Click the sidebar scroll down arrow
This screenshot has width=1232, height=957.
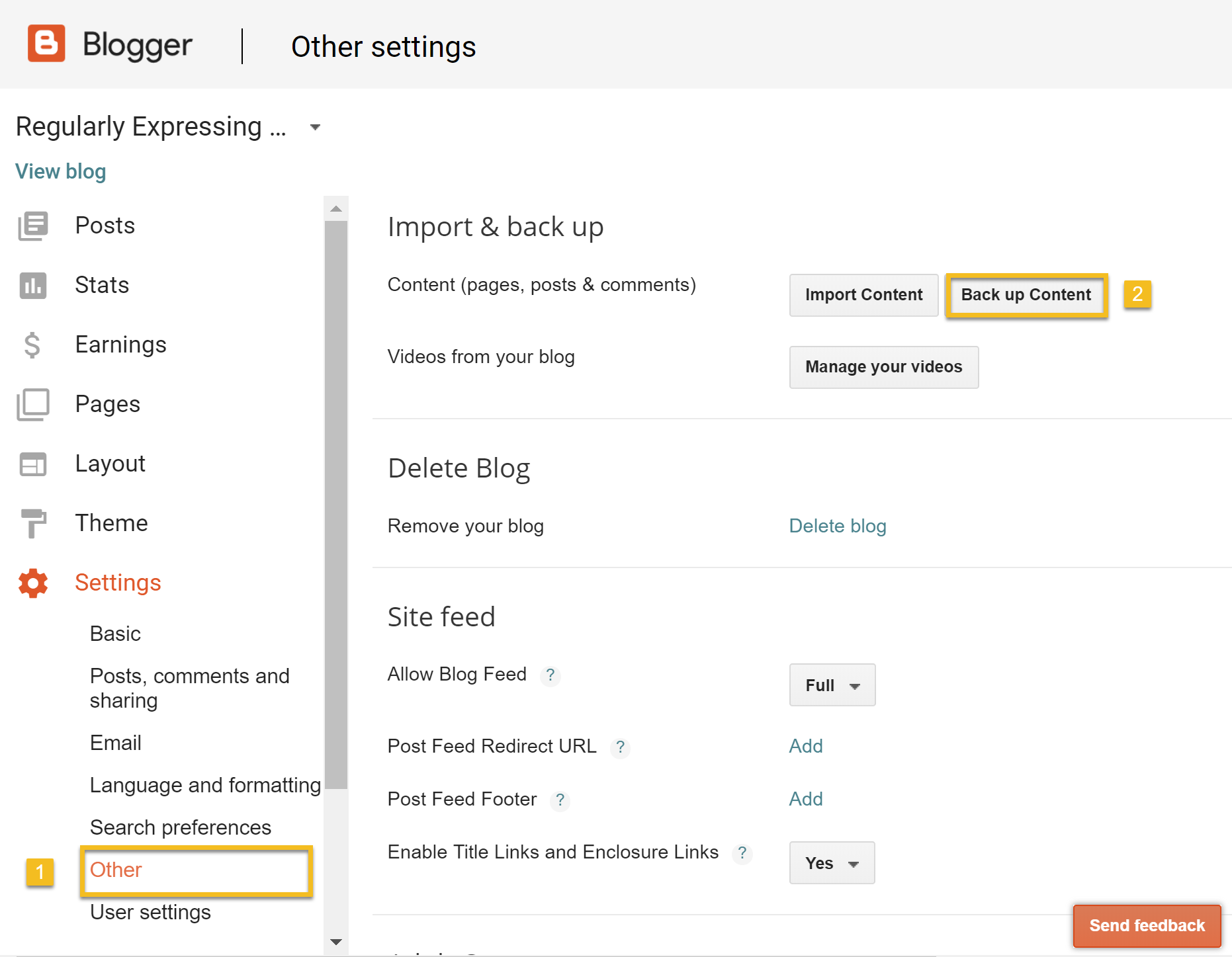[x=336, y=942]
